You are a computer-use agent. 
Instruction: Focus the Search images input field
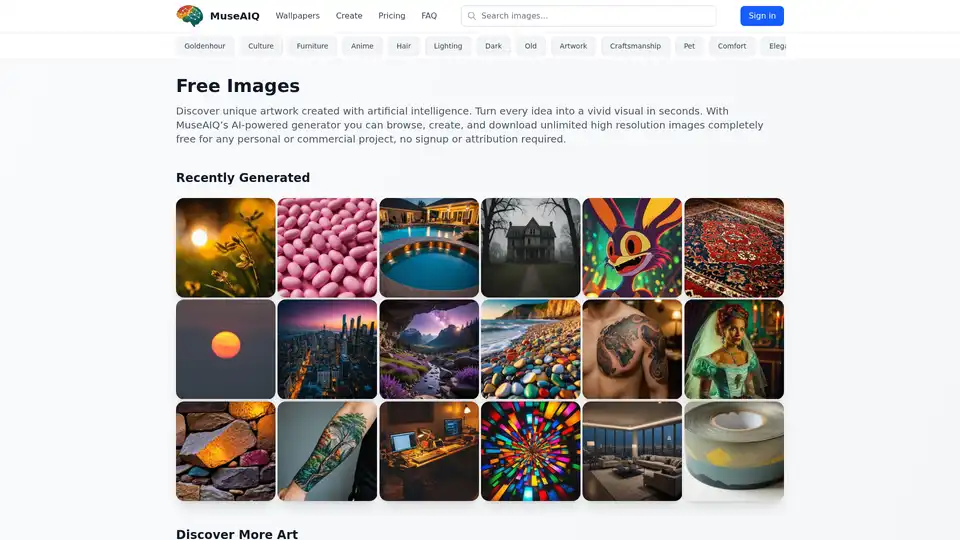coord(595,16)
